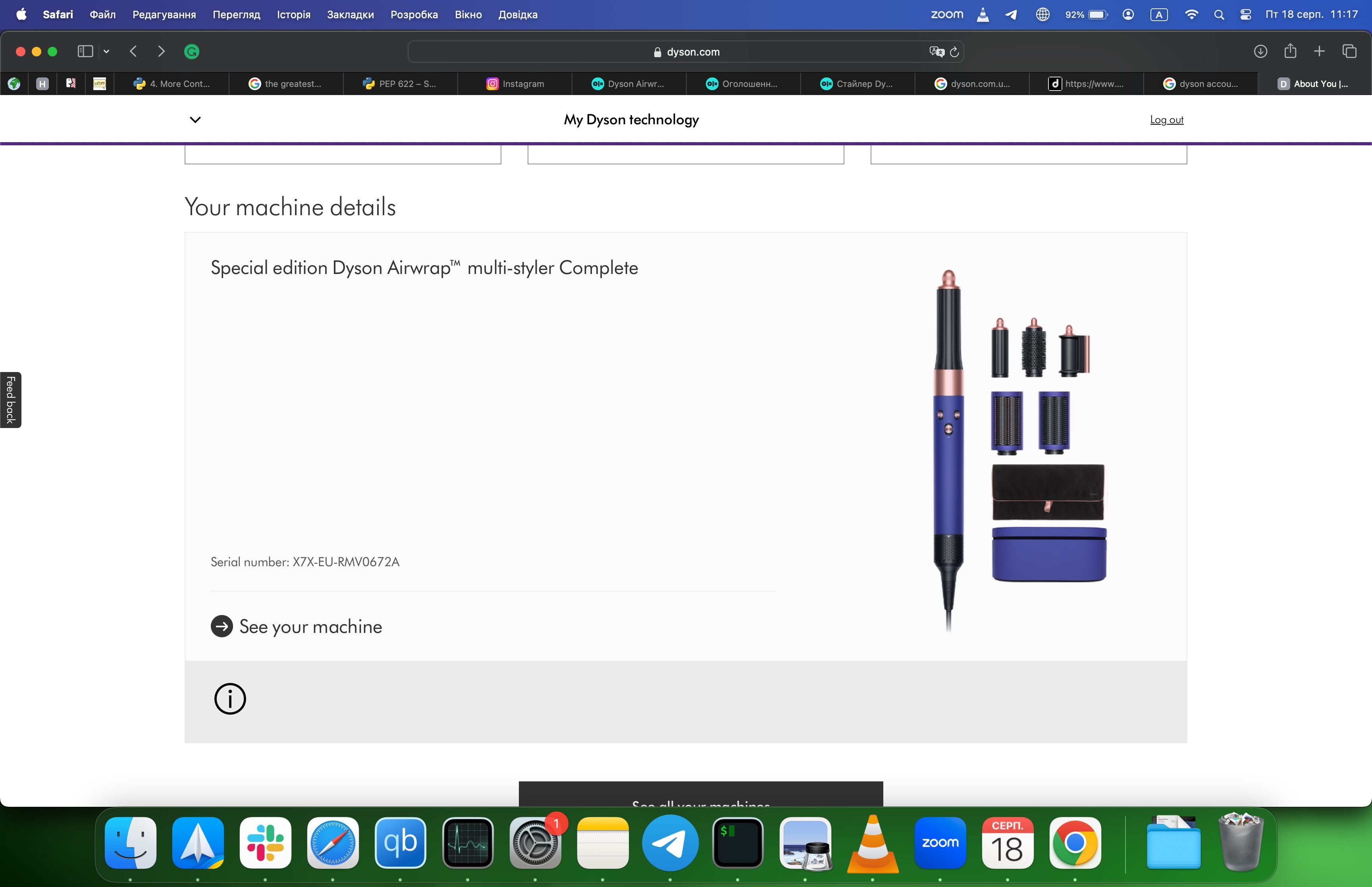This screenshot has width=1372, height=887.
Task: Toggle the Safari sidebar
Action: (85, 51)
